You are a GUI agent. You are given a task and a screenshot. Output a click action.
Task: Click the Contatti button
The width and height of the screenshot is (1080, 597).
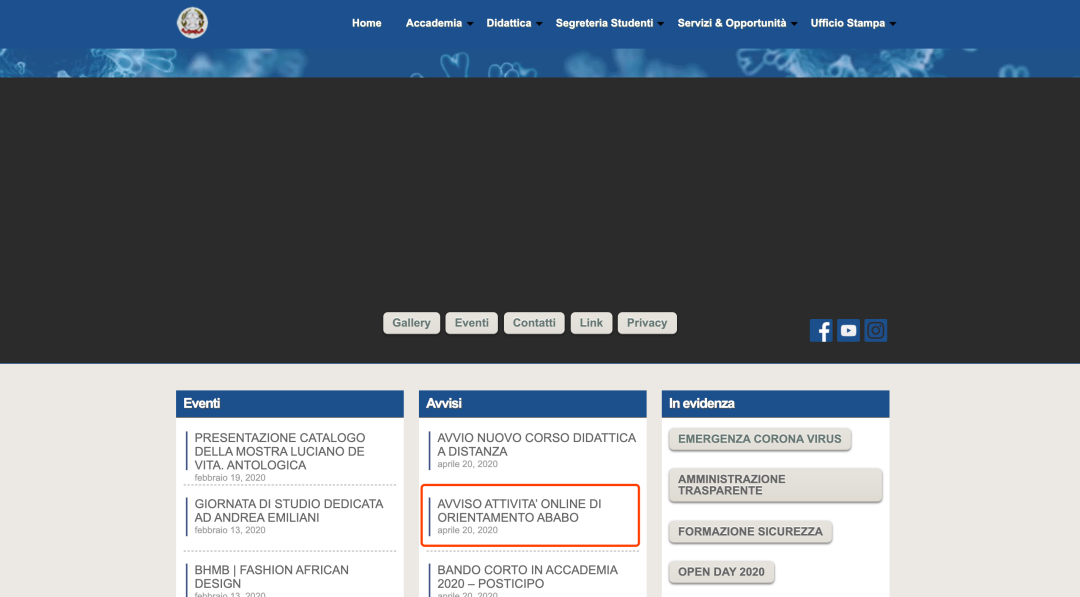(x=534, y=323)
